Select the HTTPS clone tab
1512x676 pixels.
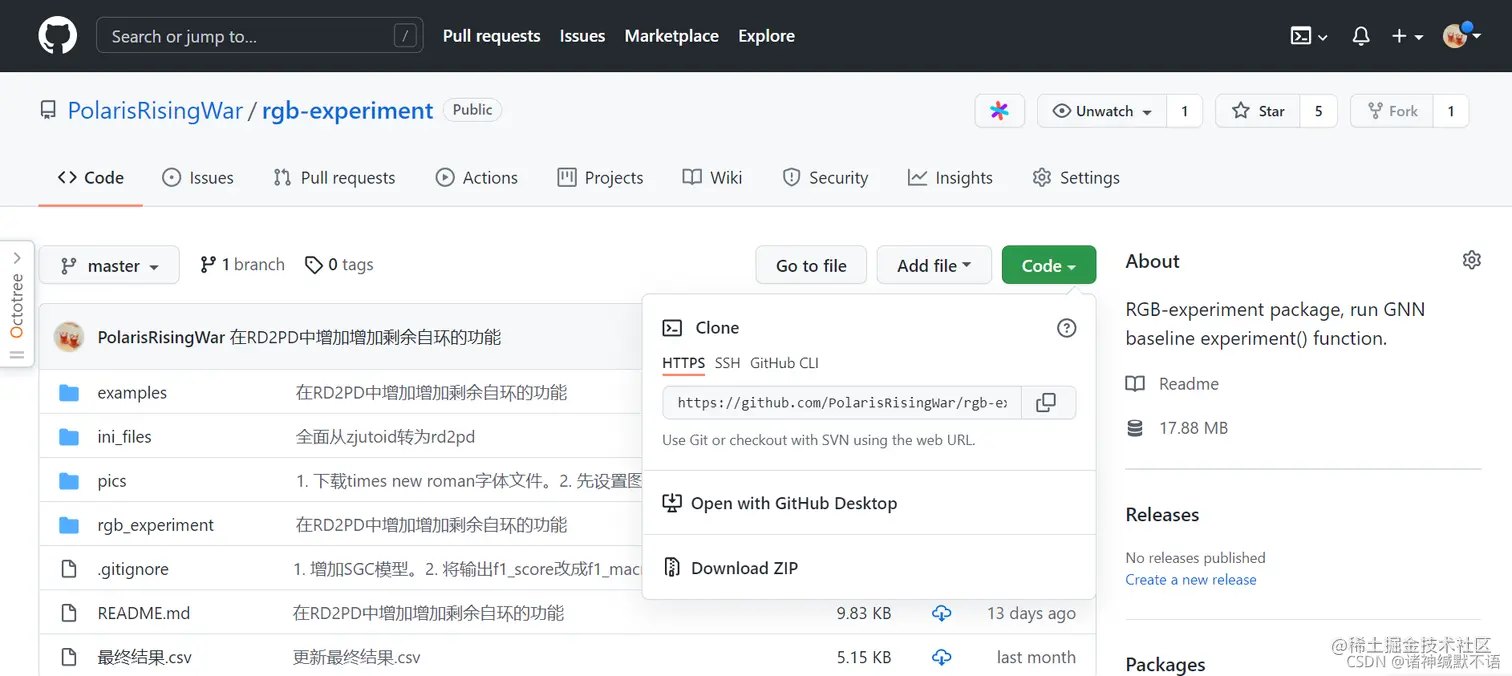[x=683, y=363]
